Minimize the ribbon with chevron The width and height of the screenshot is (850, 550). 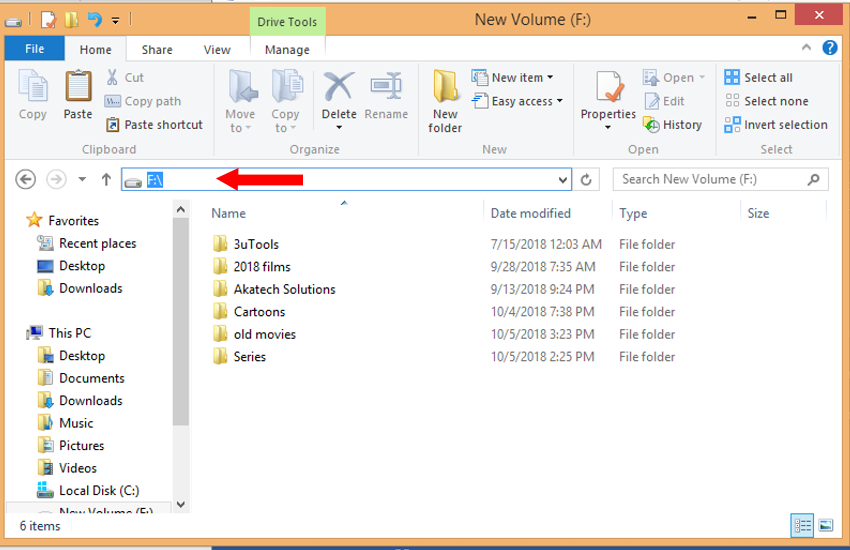tap(806, 48)
